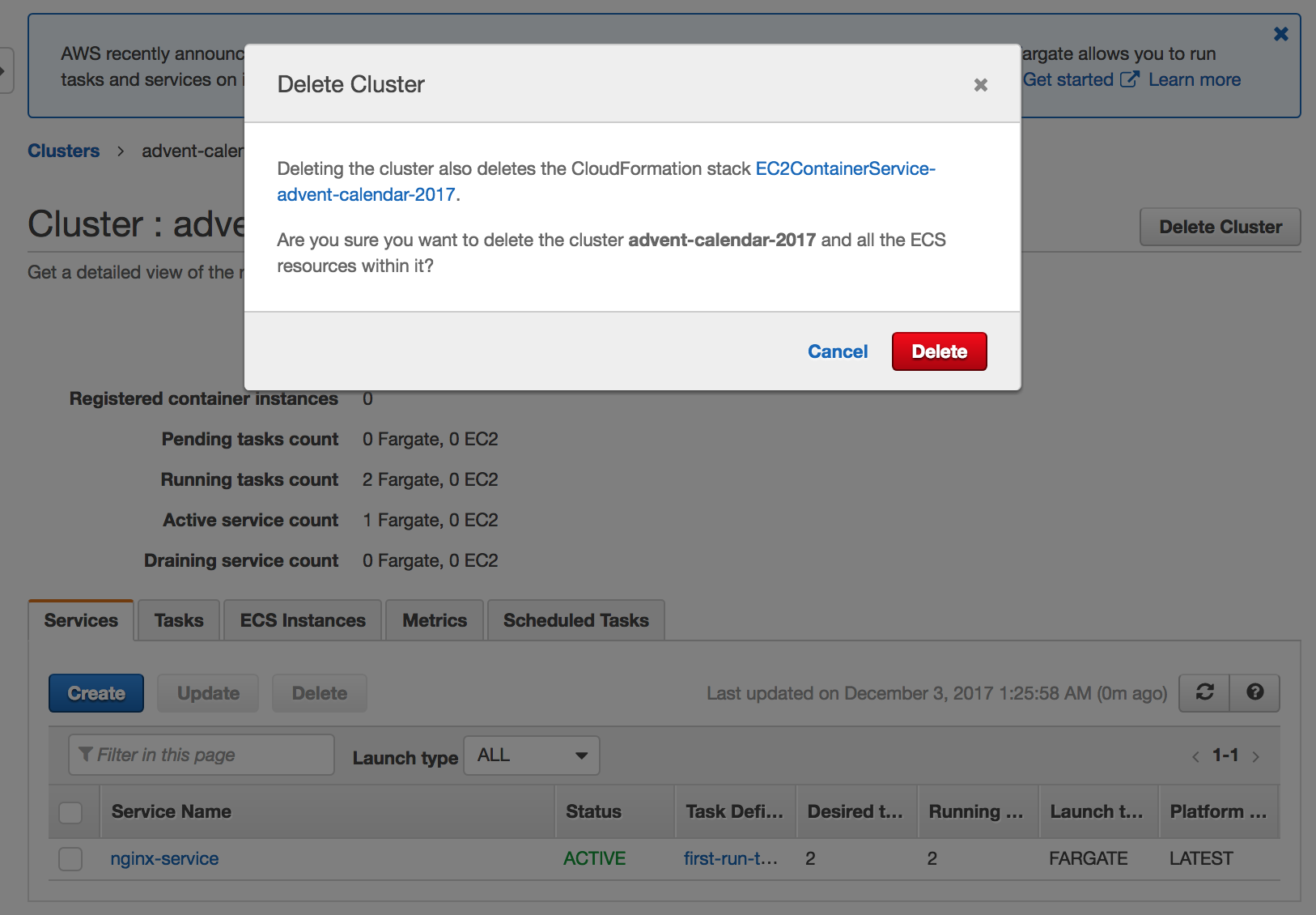1316x915 pixels.
Task: Go to next page of services
Action: [x=1255, y=757]
